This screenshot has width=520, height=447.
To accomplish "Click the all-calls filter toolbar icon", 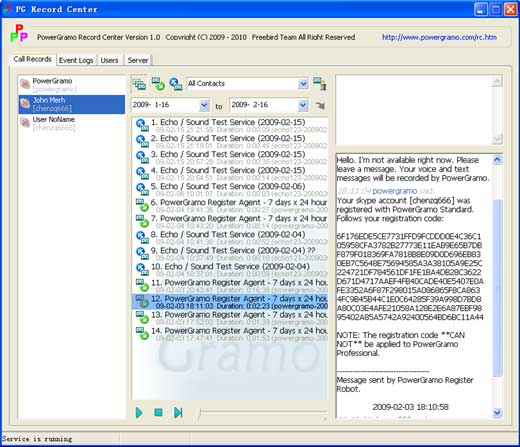I will [139, 84].
